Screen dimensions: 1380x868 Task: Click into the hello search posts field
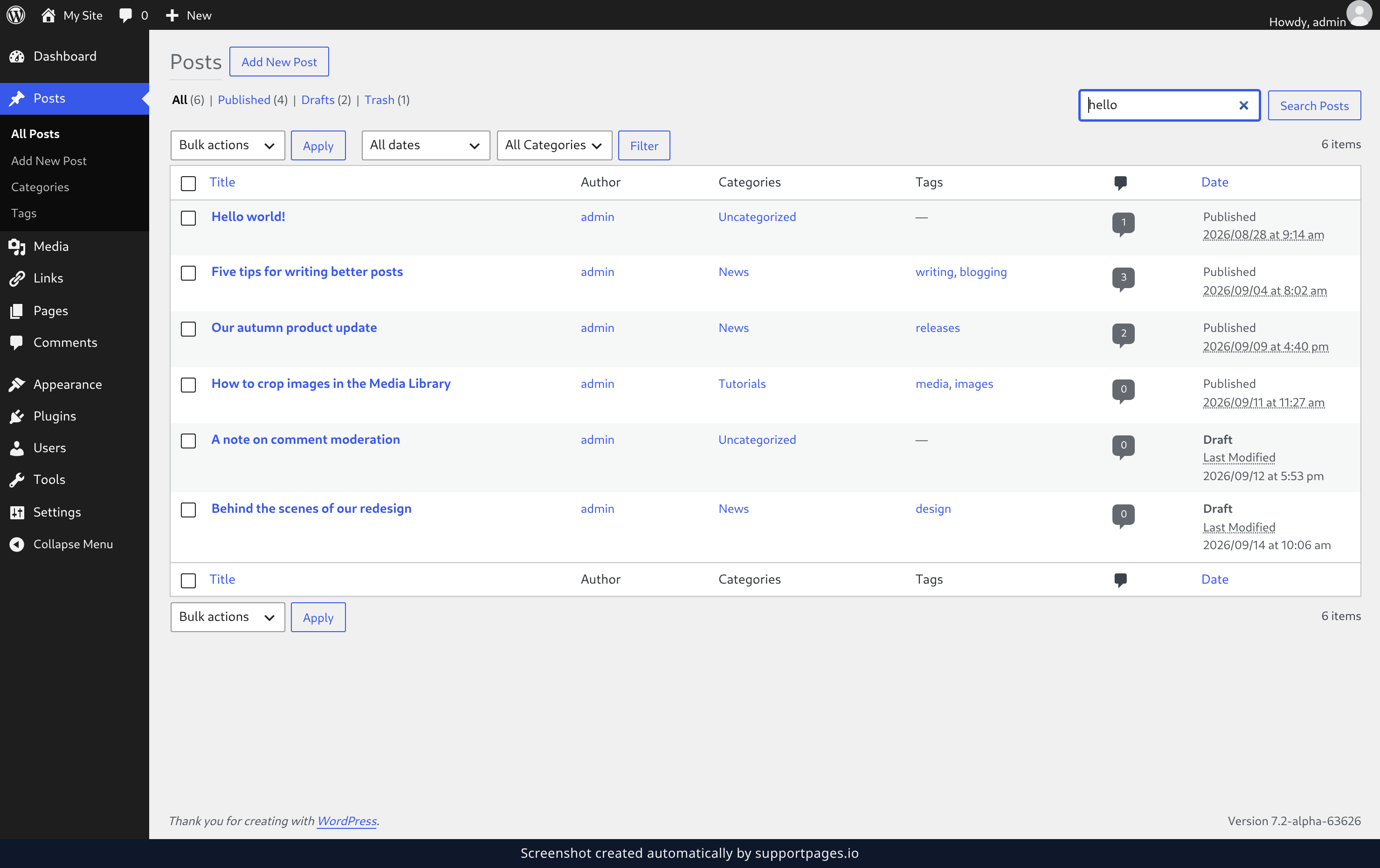pyautogui.click(x=1159, y=105)
